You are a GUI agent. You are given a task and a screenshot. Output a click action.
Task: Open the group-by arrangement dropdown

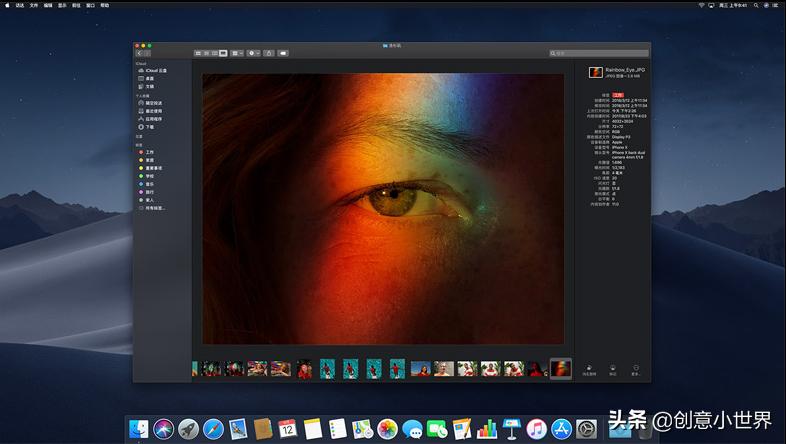pos(237,52)
